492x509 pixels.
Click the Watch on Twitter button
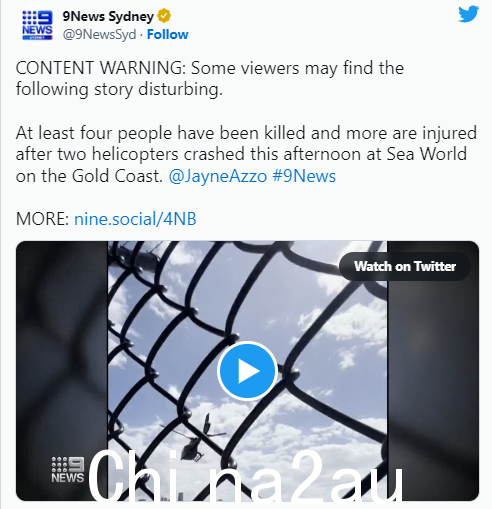405,266
